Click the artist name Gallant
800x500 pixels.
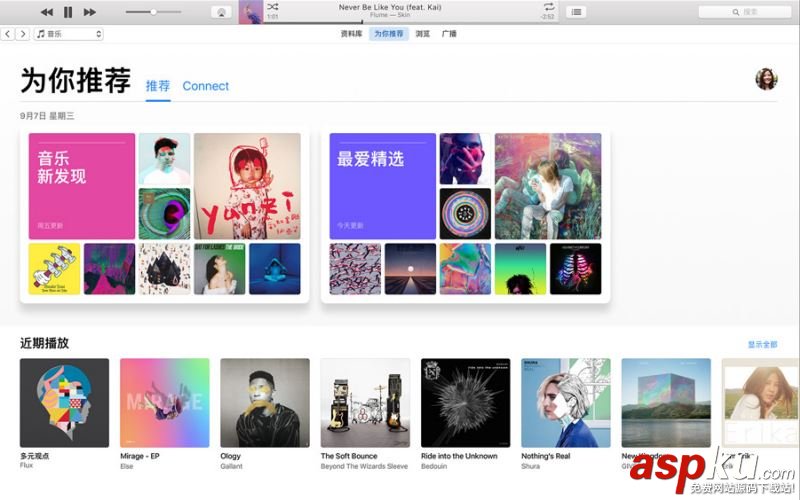[232, 466]
